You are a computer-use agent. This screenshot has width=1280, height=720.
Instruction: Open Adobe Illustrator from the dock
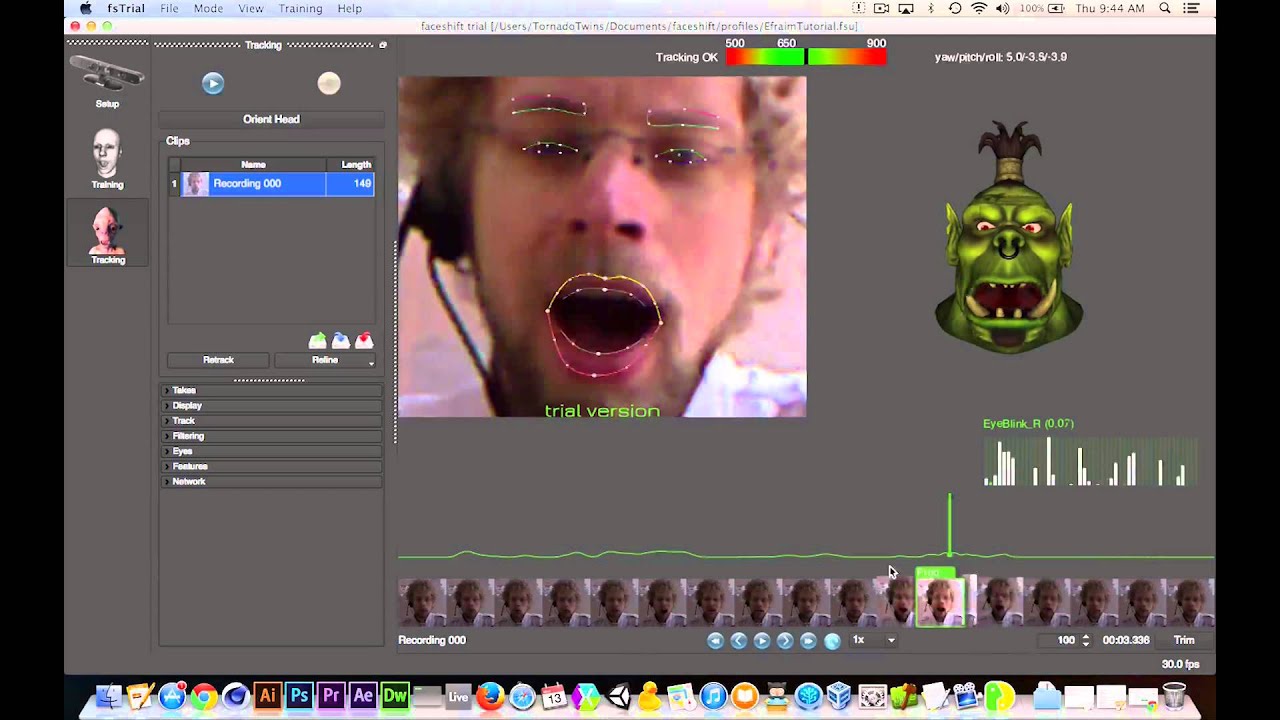[x=267, y=696]
